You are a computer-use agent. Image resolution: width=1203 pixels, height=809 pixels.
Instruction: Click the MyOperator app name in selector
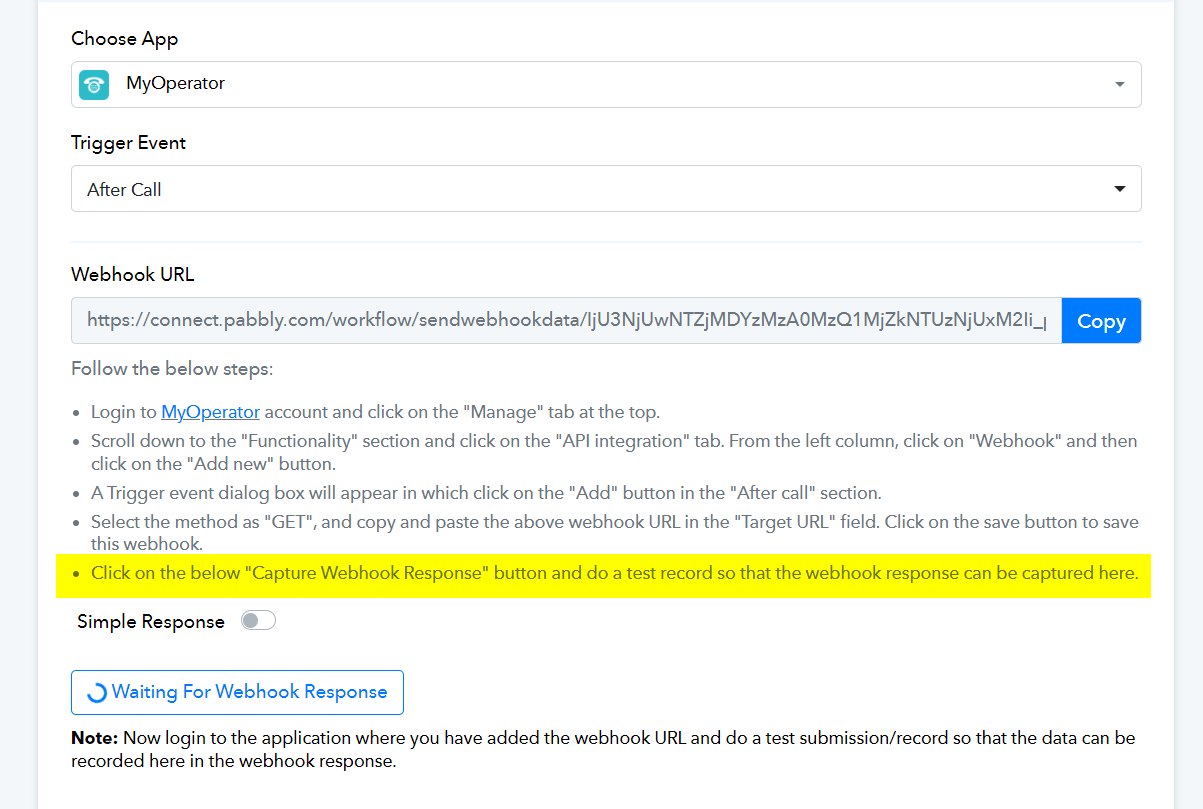pos(175,84)
